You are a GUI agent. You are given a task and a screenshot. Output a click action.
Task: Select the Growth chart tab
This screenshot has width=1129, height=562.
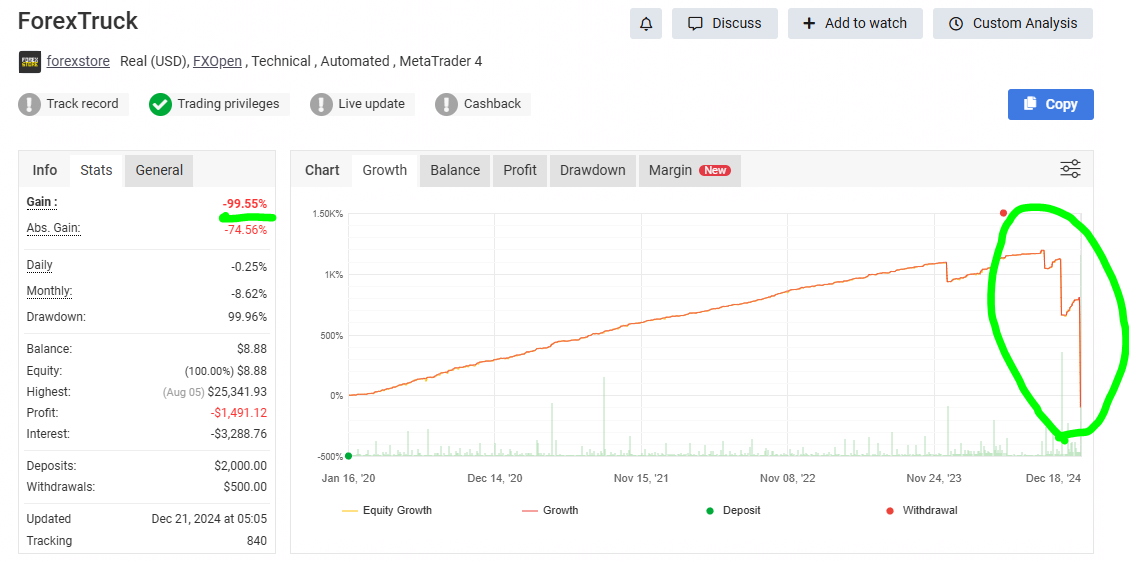tap(384, 171)
